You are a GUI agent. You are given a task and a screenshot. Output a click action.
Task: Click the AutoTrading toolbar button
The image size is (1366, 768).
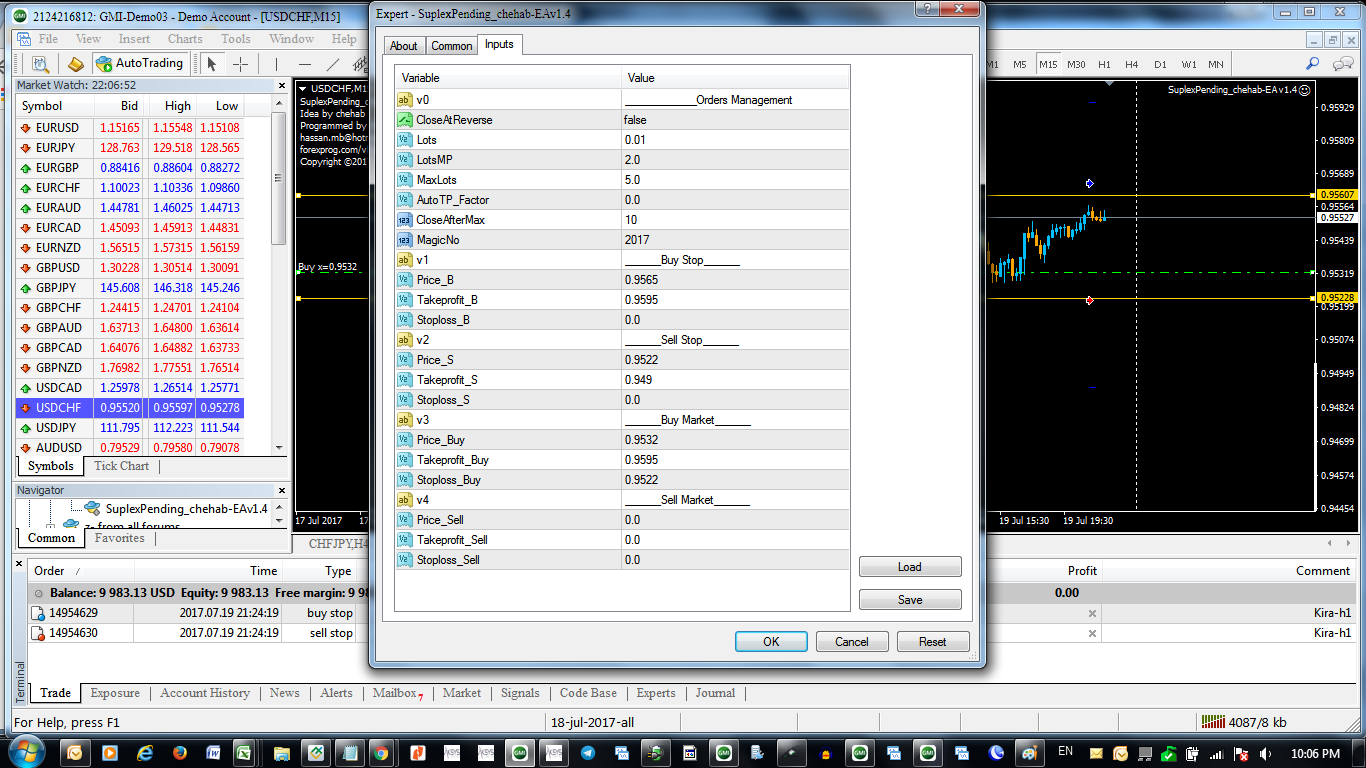(x=140, y=63)
